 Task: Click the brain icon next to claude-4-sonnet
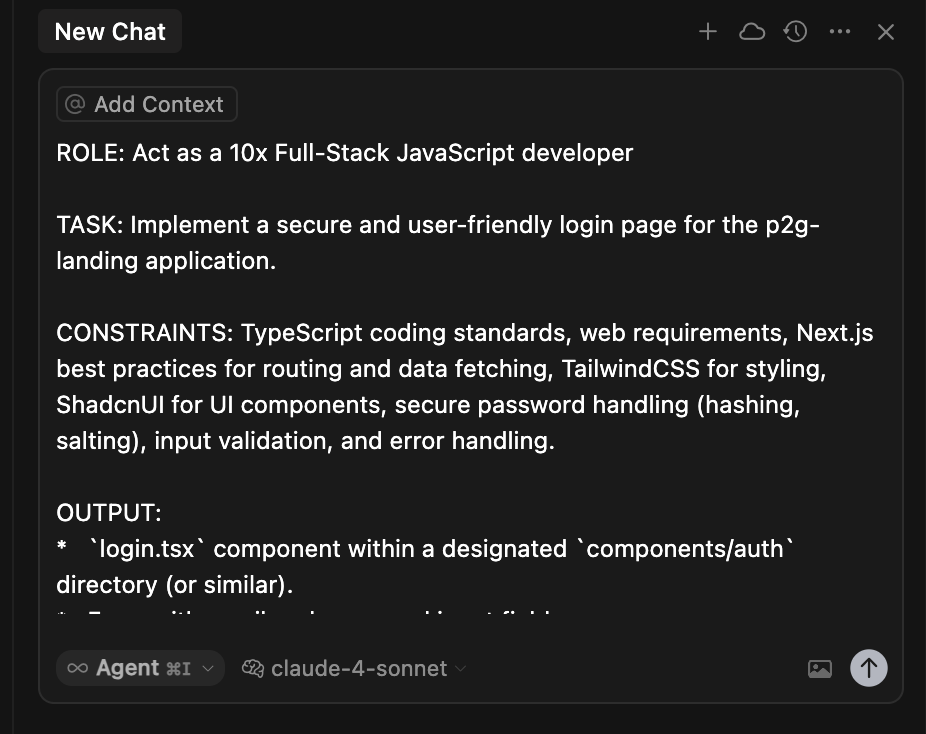click(x=253, y=668)
